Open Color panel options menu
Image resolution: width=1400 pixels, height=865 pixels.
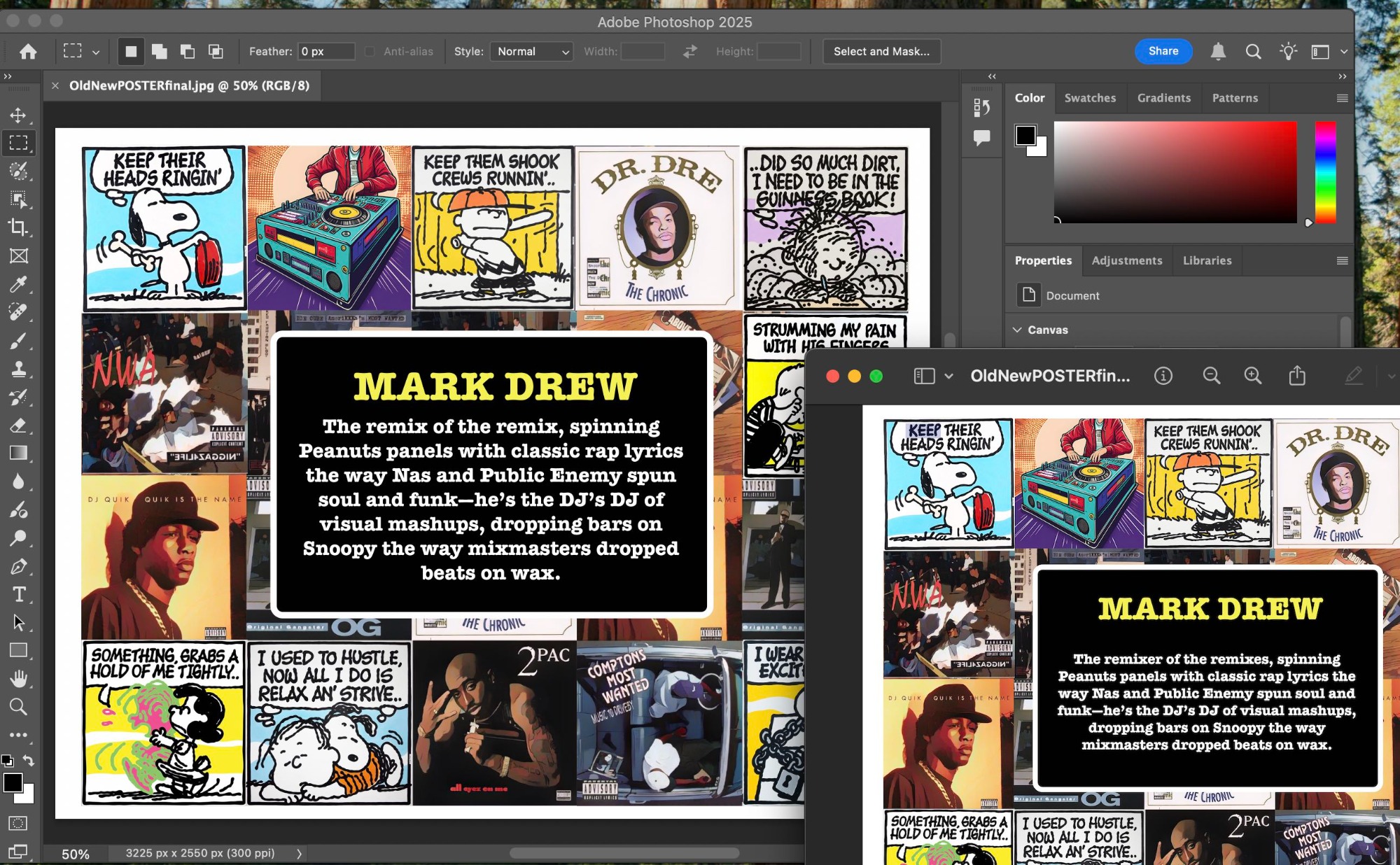[x=1342, y=98]
